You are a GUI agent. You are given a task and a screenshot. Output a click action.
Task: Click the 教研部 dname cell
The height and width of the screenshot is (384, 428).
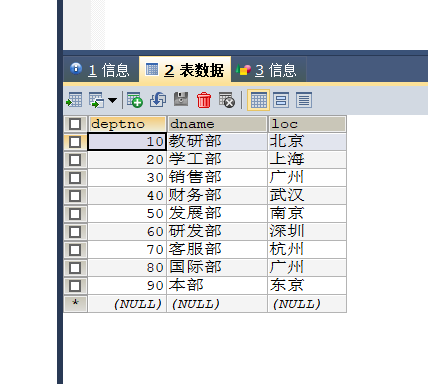(x=217, y=142)
